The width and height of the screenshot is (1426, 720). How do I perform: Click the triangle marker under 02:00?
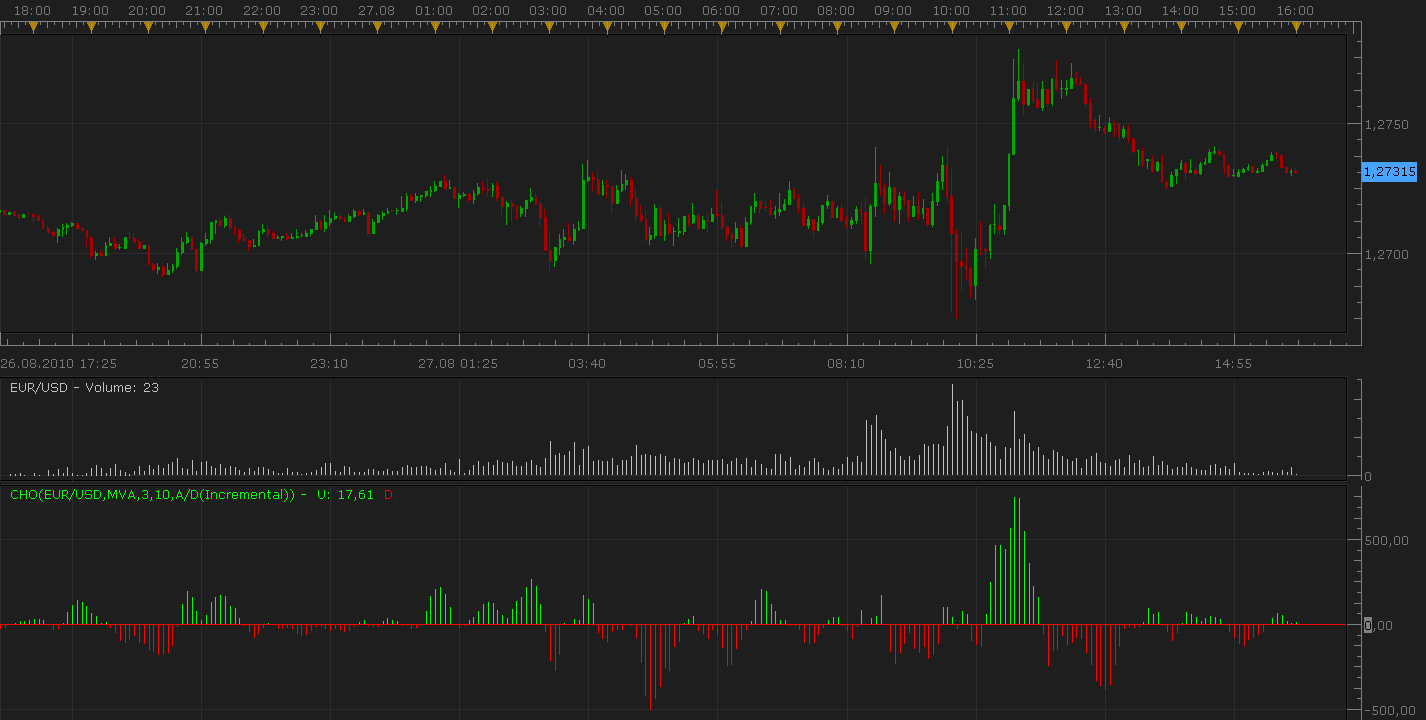tap(492, 29)
